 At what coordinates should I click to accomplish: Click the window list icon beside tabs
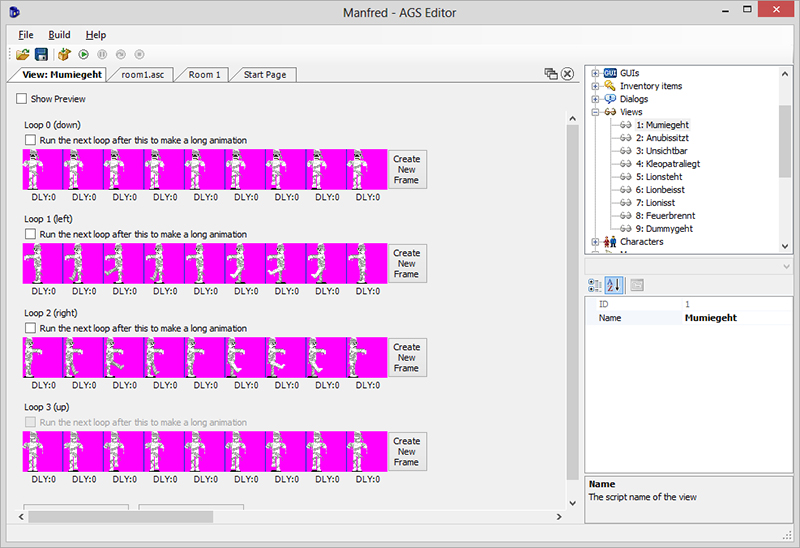pyautogui.click(x=550, y=74)
